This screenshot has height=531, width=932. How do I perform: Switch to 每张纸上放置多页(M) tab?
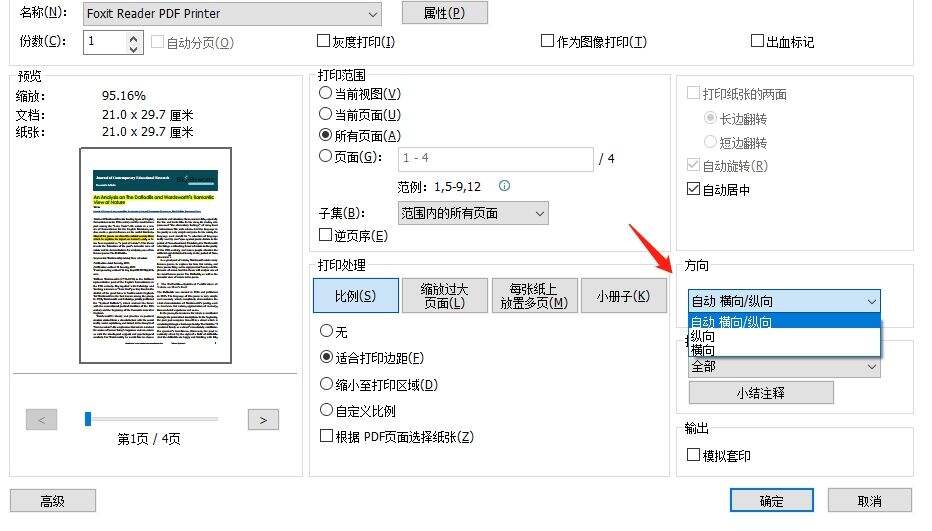pos(534,296)
